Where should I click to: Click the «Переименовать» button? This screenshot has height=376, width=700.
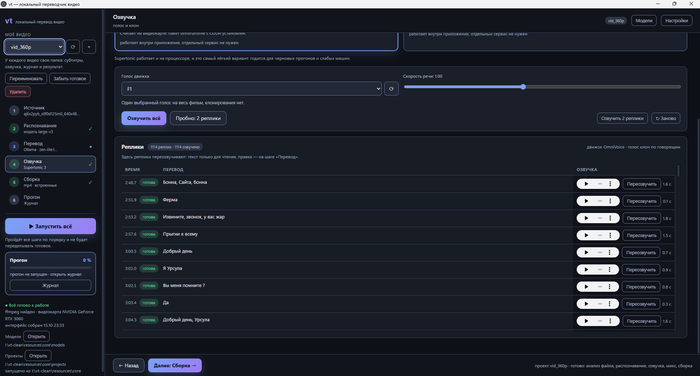[x=26, y=79]
